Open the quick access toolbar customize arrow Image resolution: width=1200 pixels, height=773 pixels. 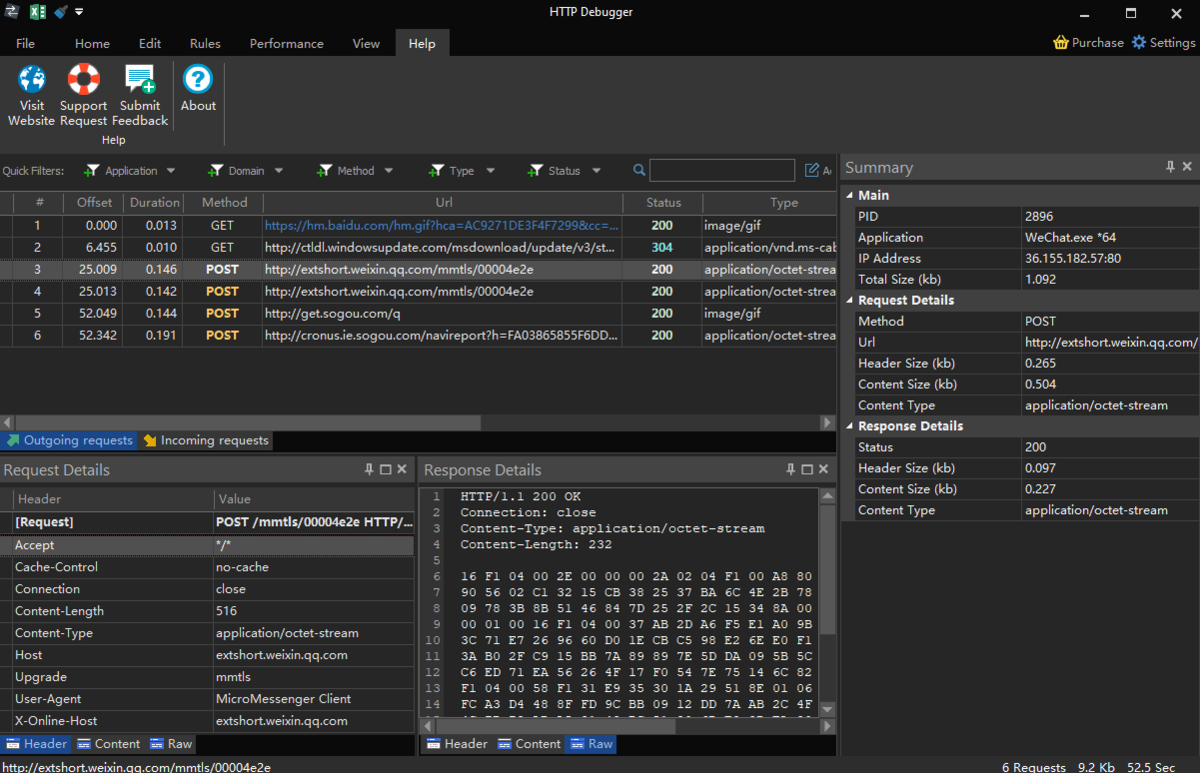(x=79, y=12)
